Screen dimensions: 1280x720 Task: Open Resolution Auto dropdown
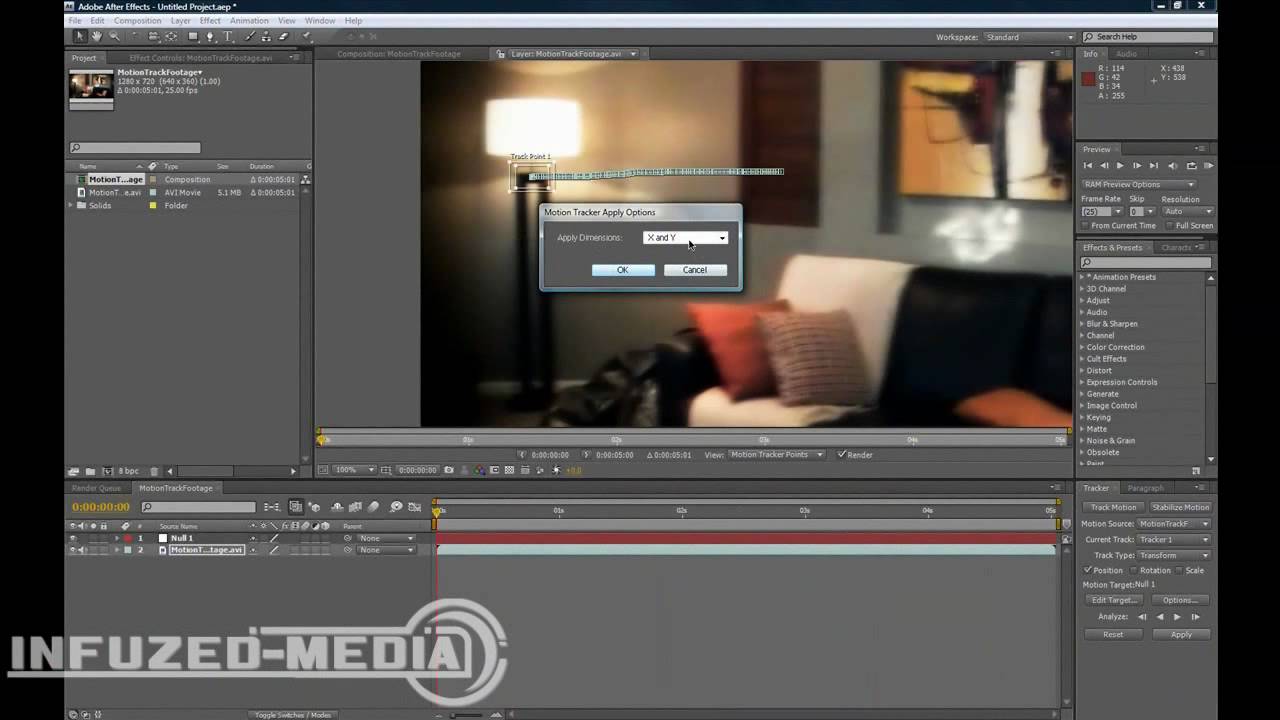click(1188, 211)
